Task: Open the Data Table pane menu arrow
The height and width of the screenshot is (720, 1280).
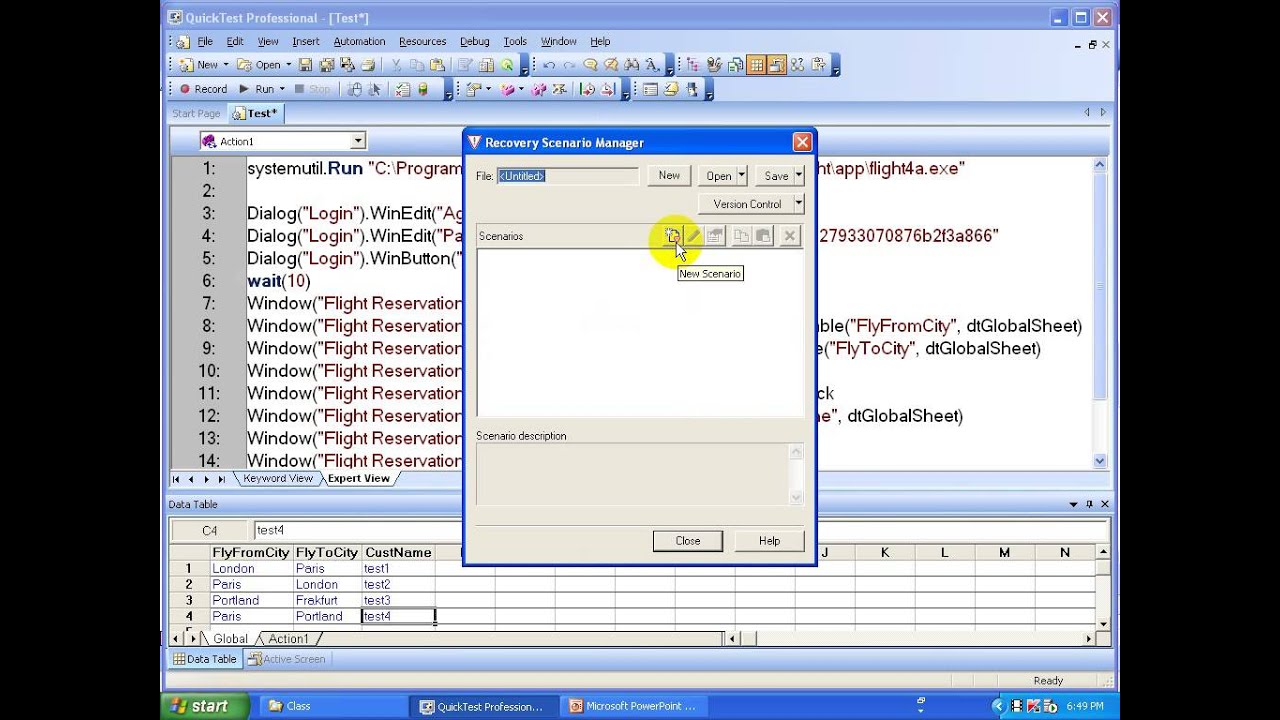Action: tap(1073, 504)
